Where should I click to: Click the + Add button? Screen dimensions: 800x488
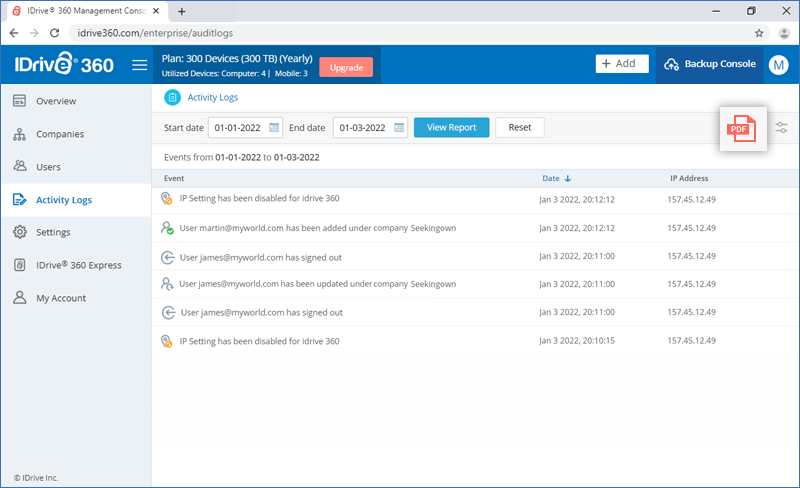point(621,64)
